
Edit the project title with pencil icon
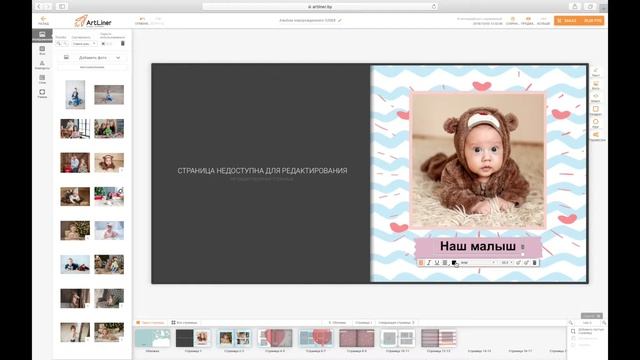click(x=340, y=20)
